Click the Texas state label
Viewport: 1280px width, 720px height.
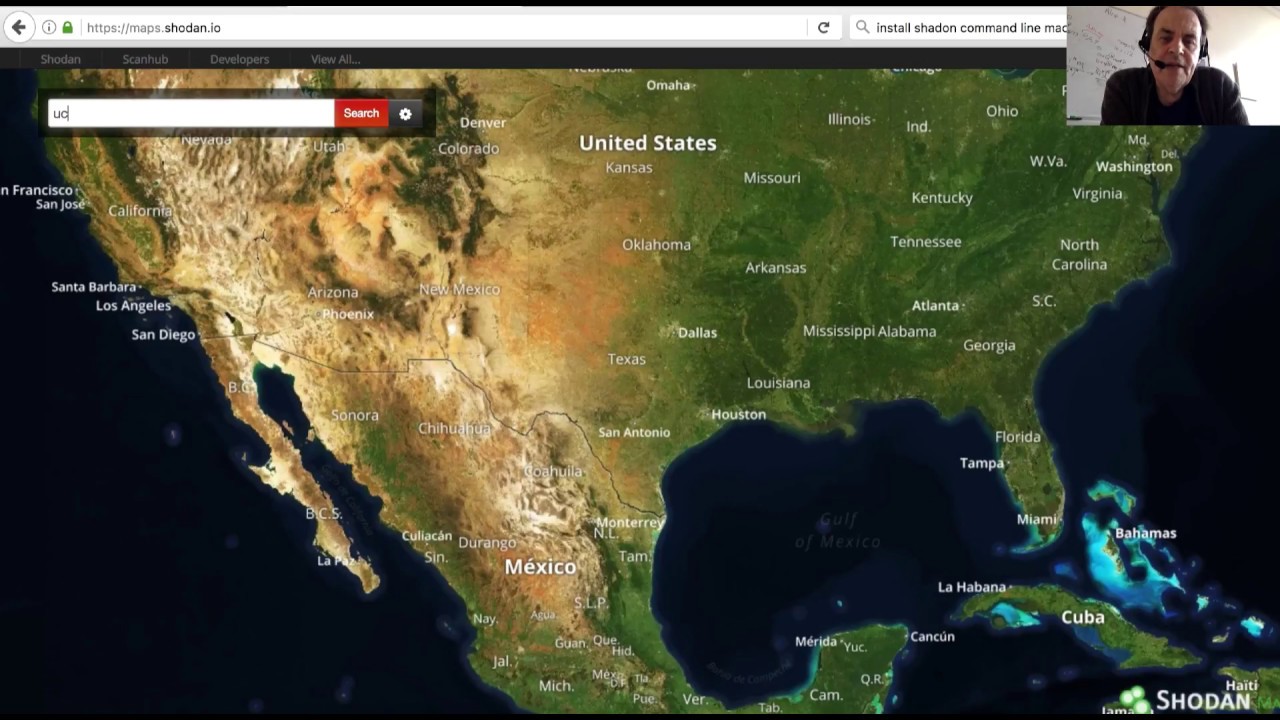pos(627,359)
